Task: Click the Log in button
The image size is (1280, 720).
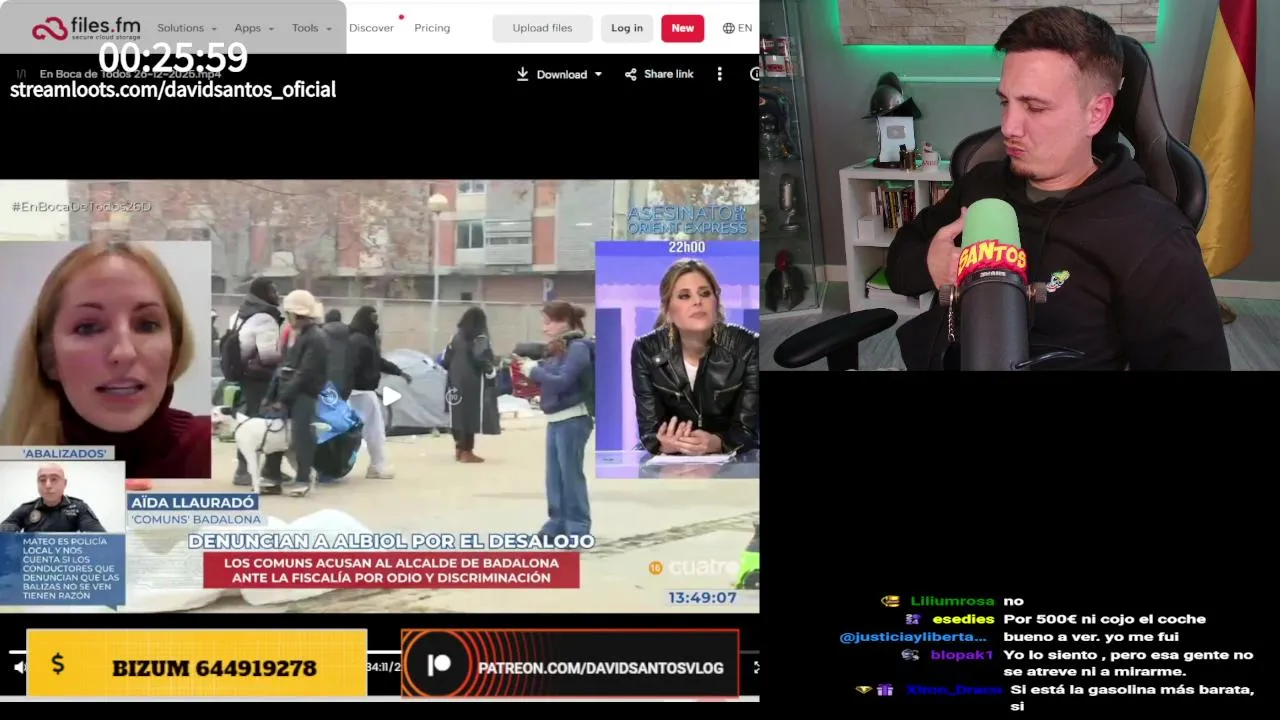Action: (x=627, y=28)
